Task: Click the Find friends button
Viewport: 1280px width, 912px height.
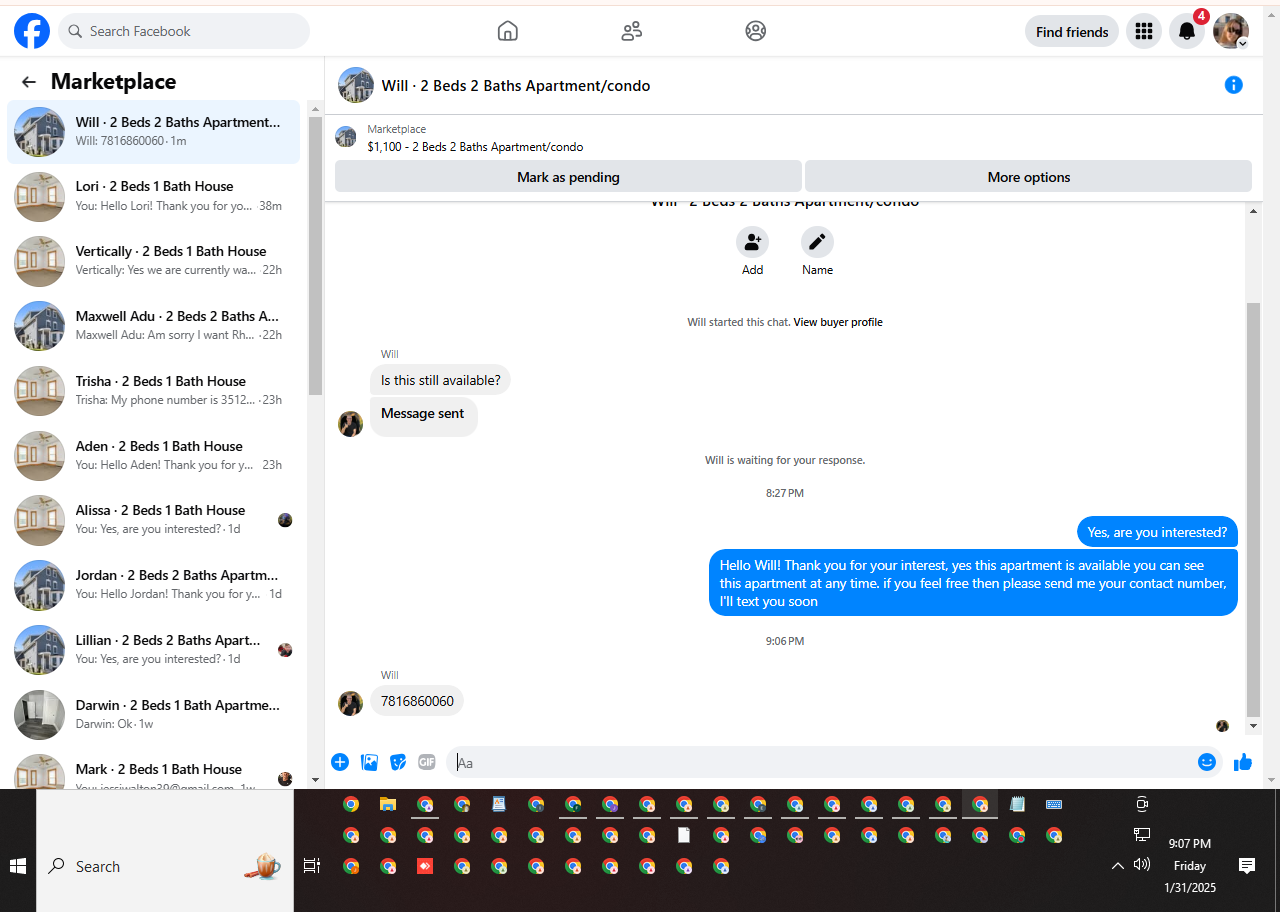Action: 1072,32
